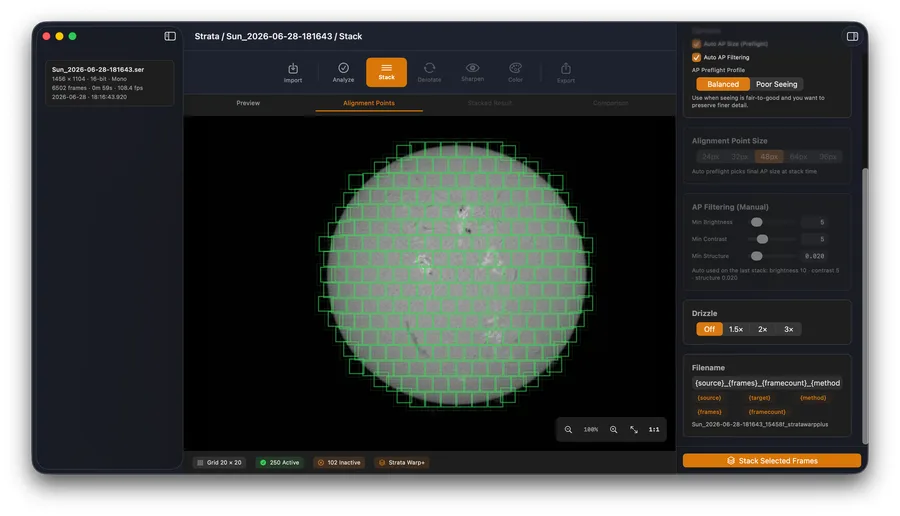Zoom out with the magnifier minus icon
The width and height of the screenshot is (900, 516).
pyautogui.click(x=568, y=429)
